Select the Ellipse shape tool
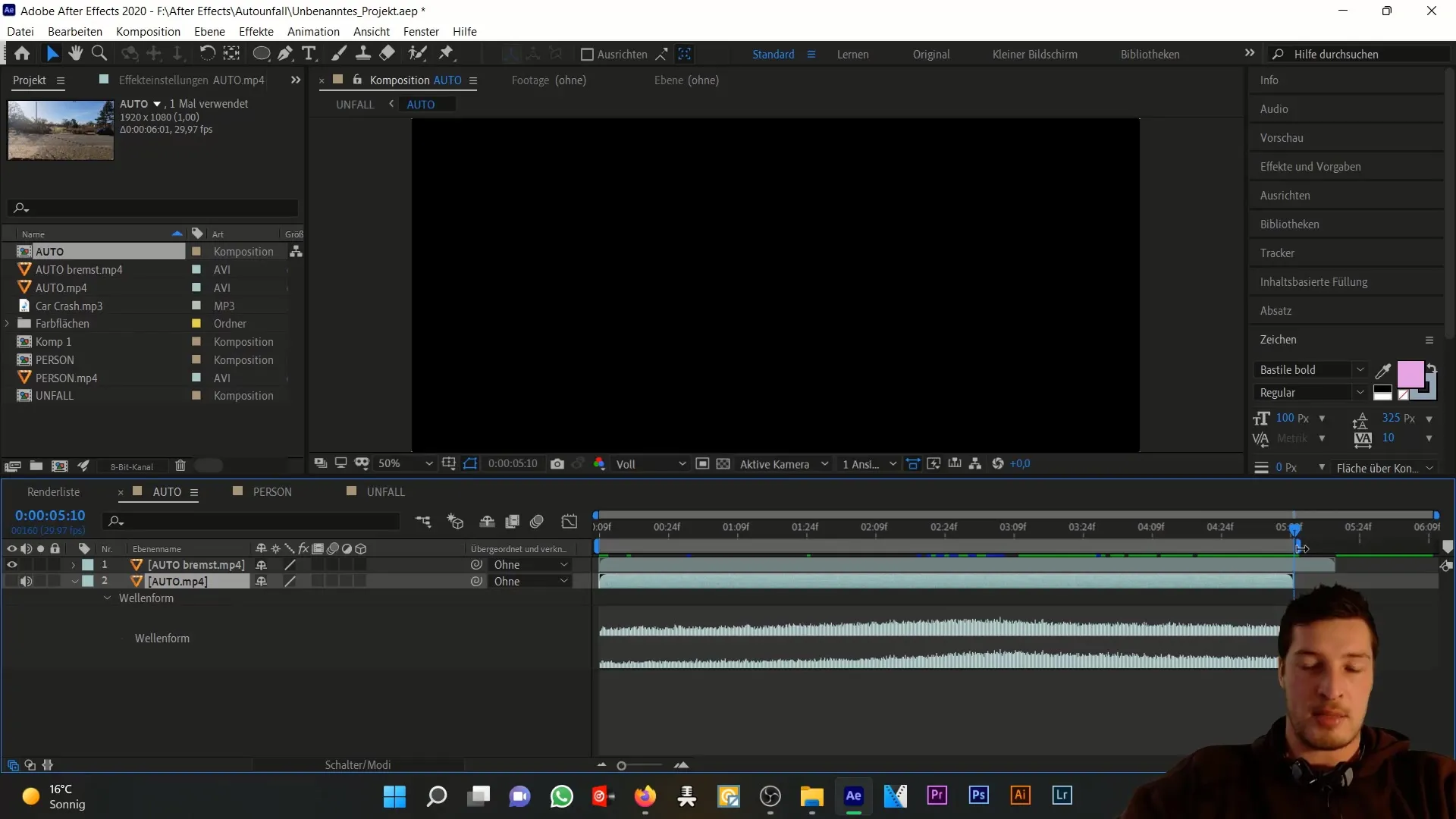1456x819 pixels. [261, 54]
